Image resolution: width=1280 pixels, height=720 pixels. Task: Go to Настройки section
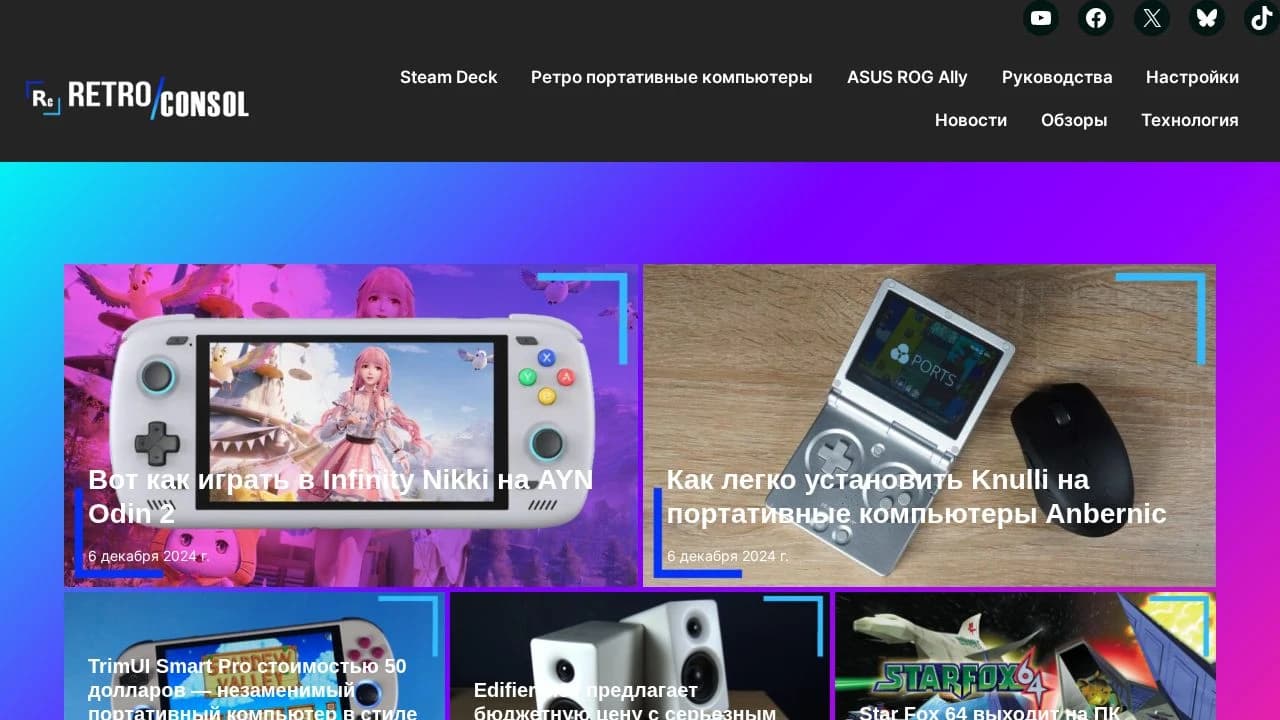point(1192,77)
